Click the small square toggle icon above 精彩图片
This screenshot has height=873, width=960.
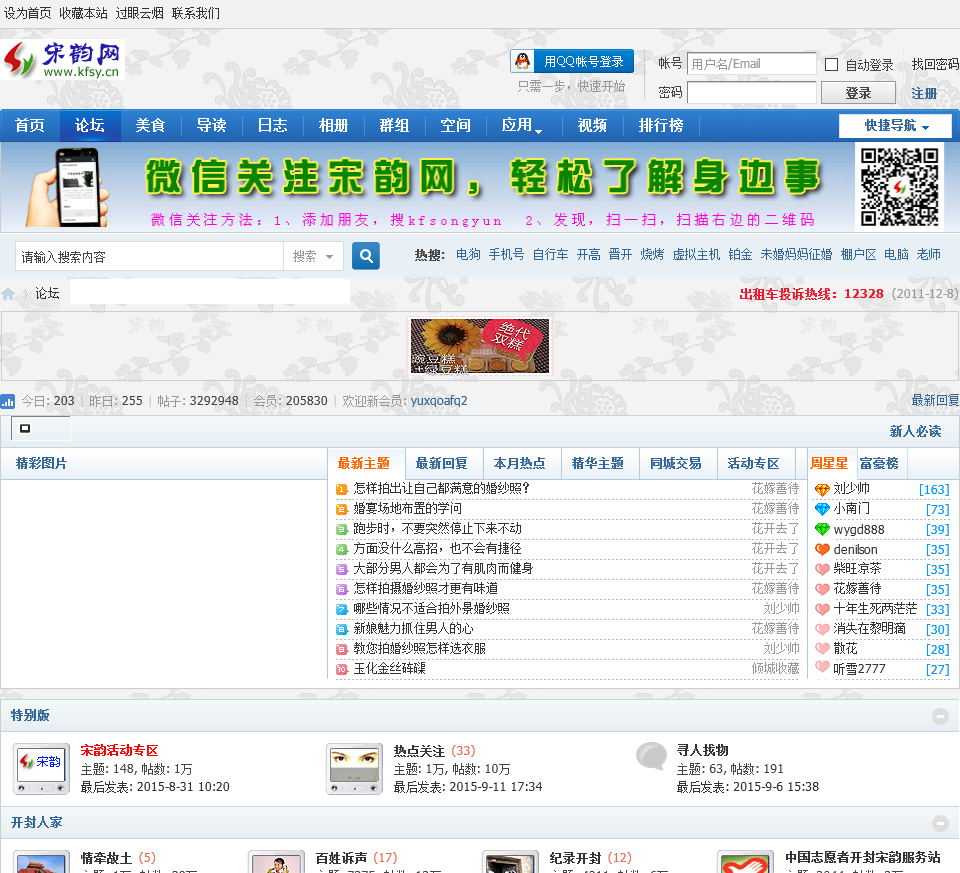[25, 429]
